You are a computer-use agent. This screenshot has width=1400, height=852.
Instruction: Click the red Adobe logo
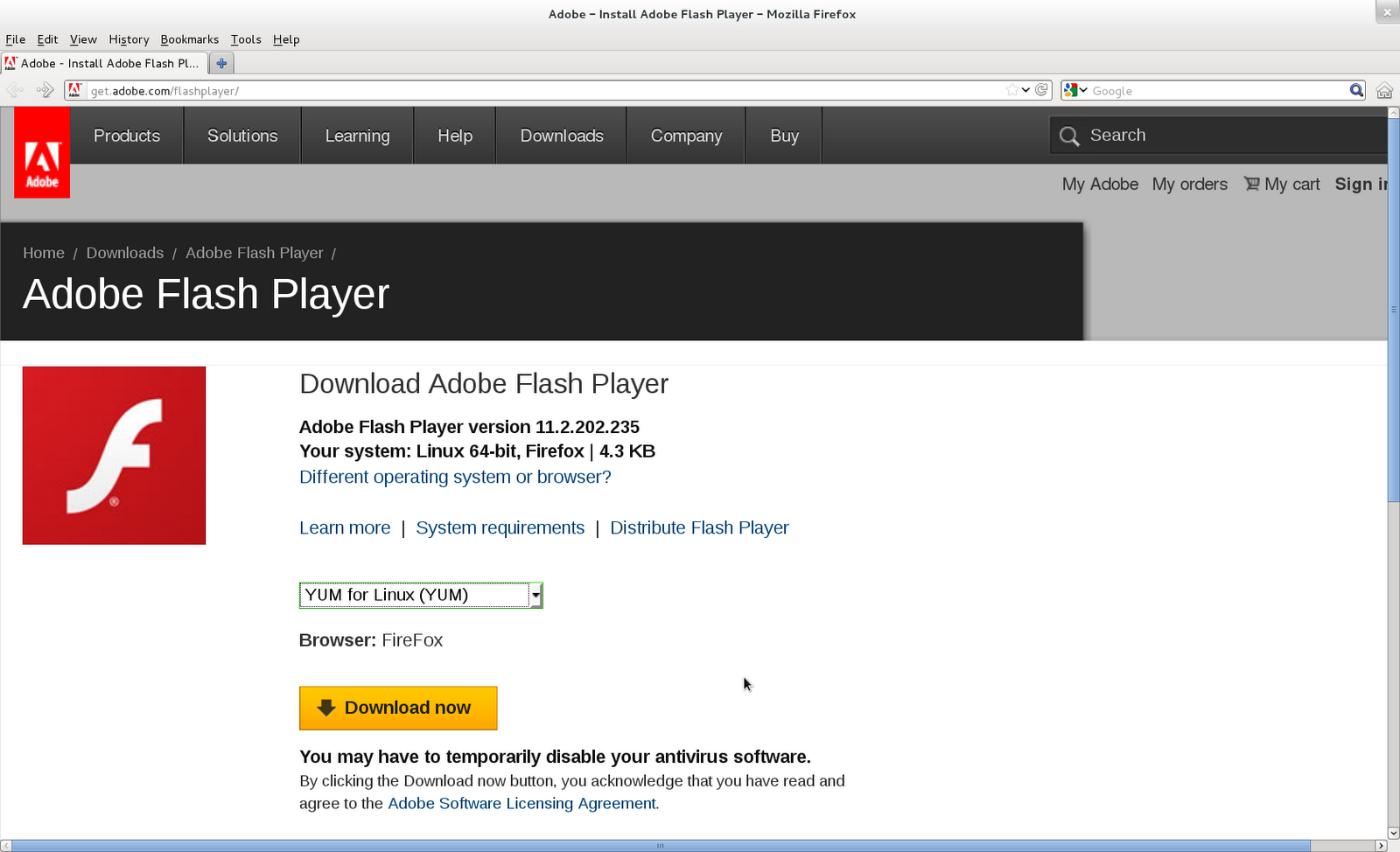point(42,152)
